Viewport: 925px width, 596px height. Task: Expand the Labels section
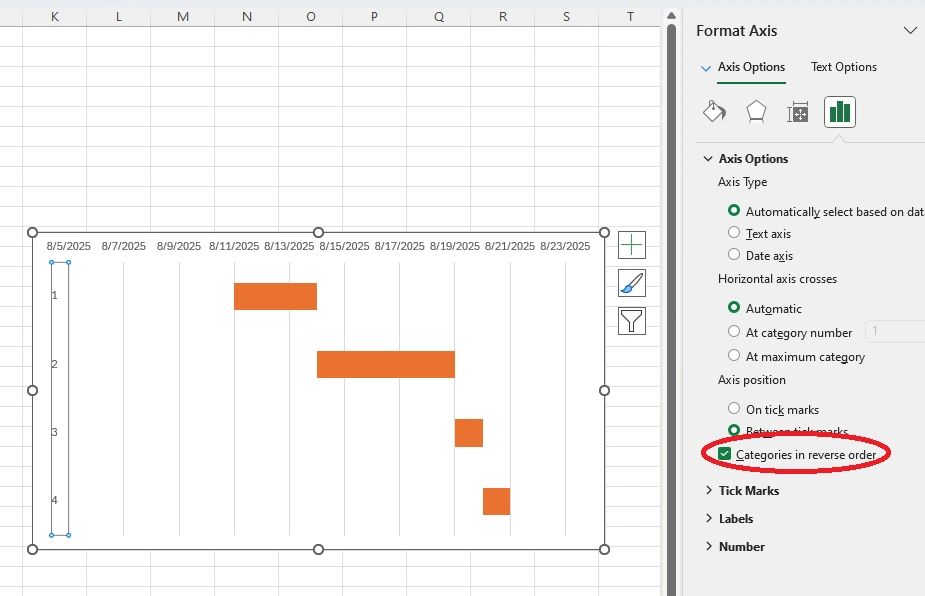(x=735, y=519)
